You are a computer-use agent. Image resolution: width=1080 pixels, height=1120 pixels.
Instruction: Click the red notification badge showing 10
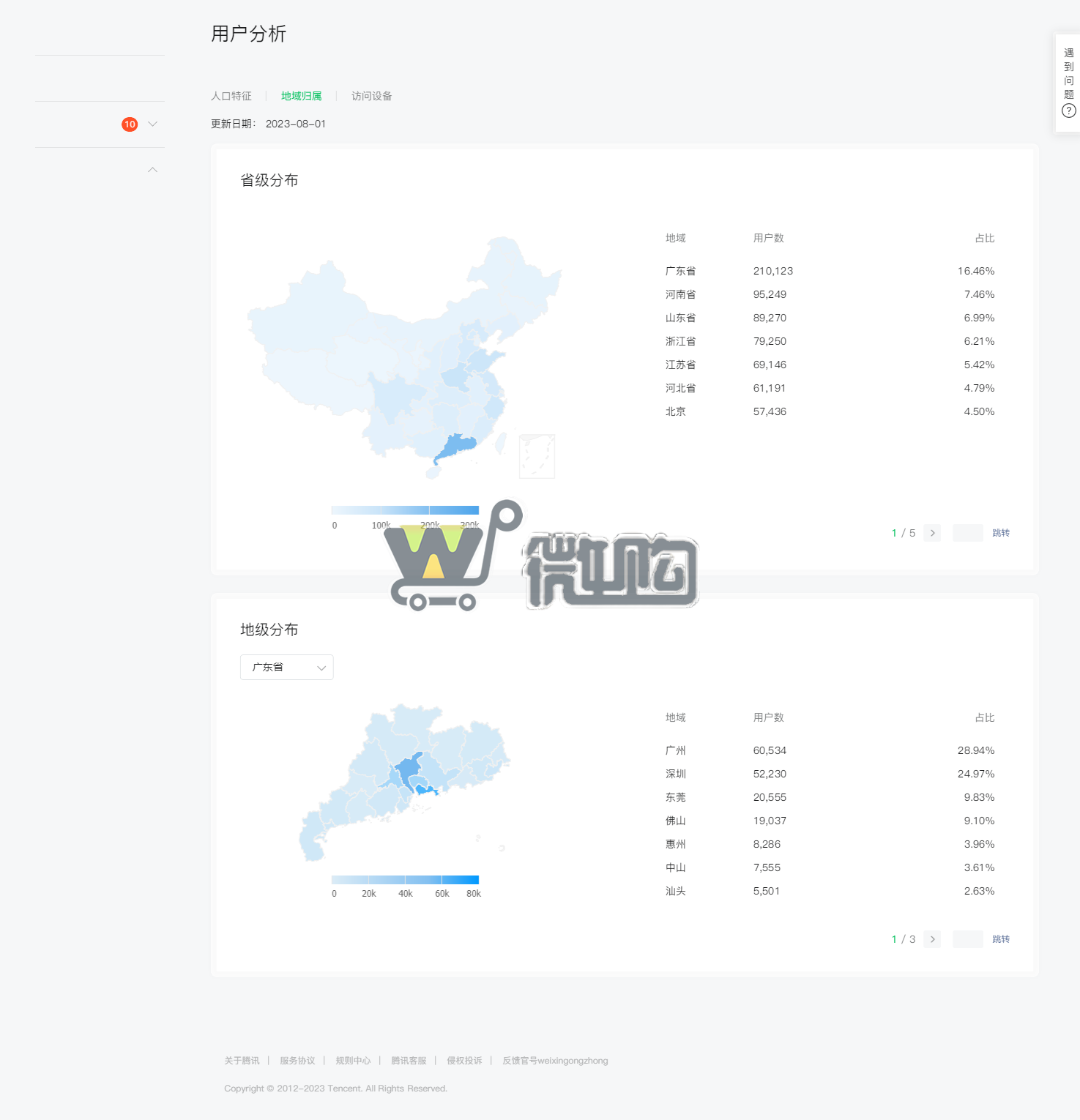click(130, 124)
